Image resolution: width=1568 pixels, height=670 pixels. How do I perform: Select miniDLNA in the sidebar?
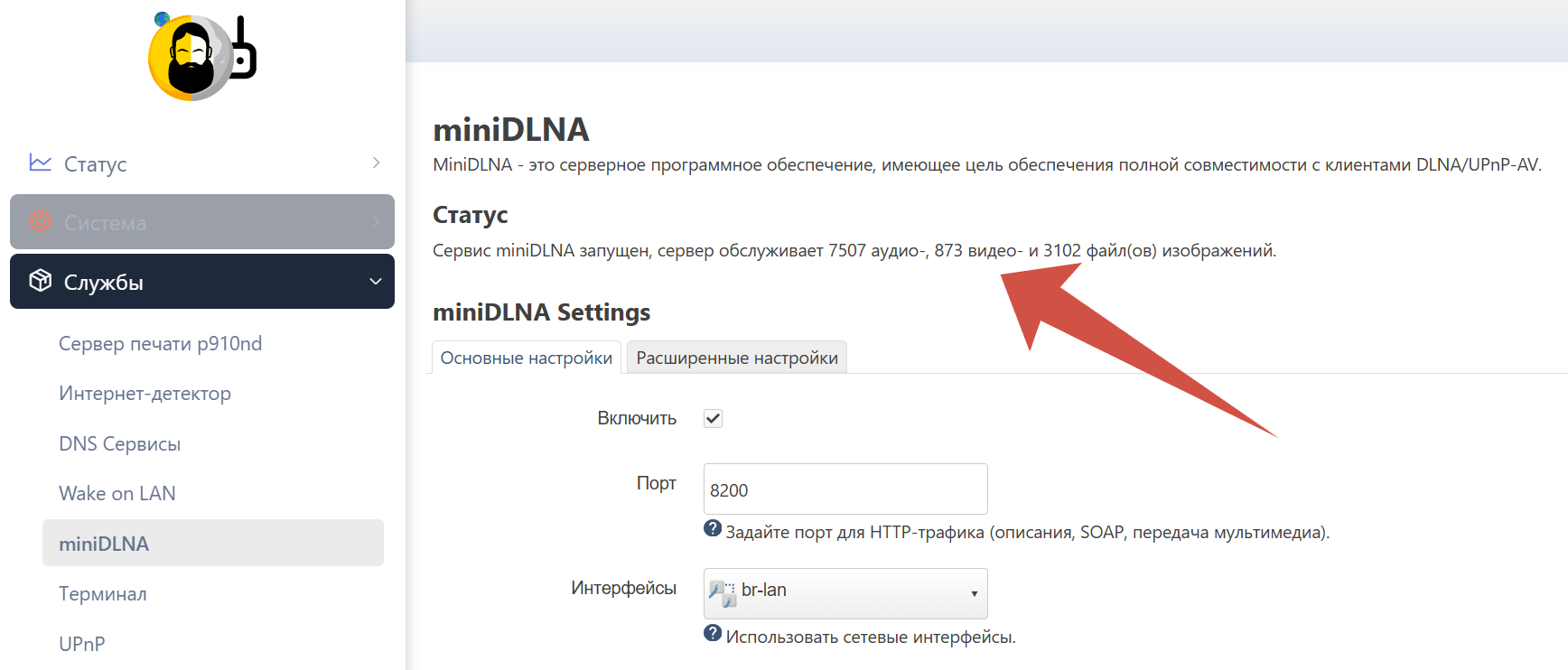coord(213,543)
